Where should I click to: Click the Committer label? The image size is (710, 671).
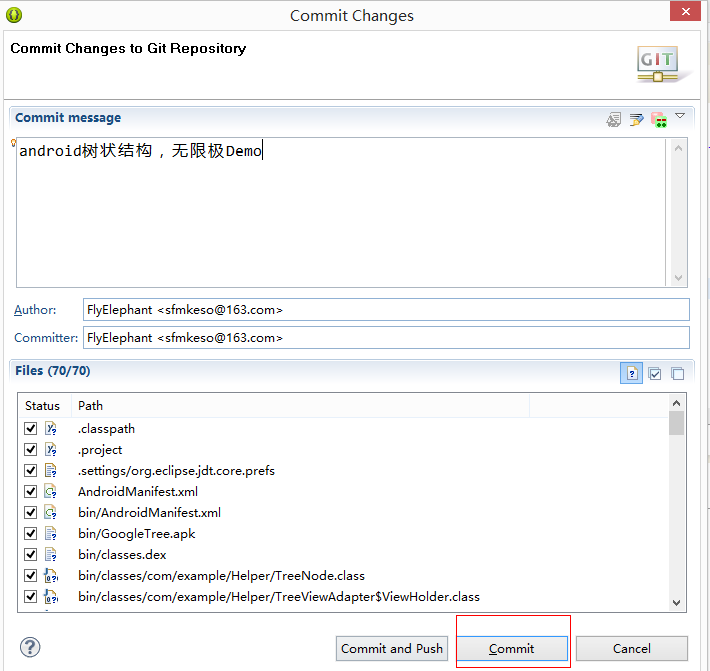pyautogui.click(x=46, y=338)
